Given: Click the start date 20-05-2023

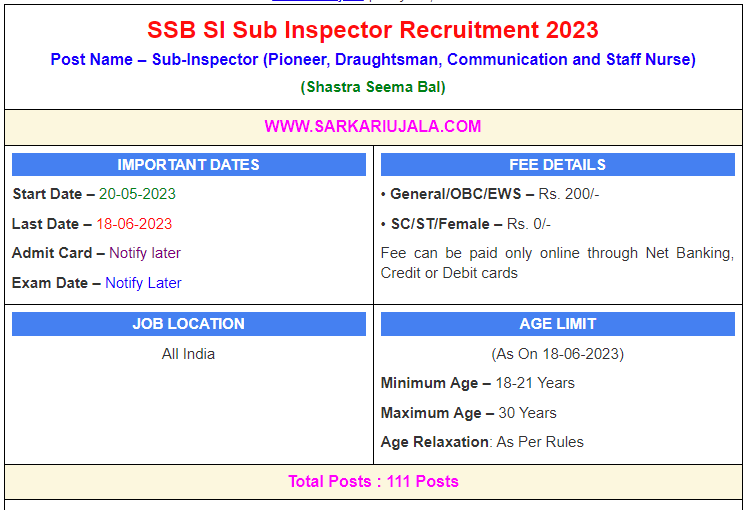Looking at the screenshot, I should pyautogui.click(x=137, y=194).
